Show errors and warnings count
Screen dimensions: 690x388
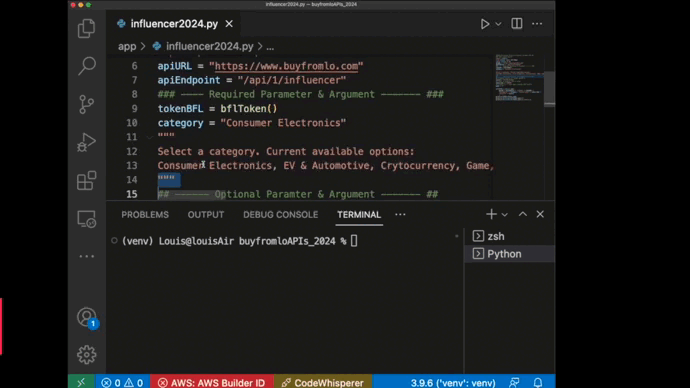122,382
